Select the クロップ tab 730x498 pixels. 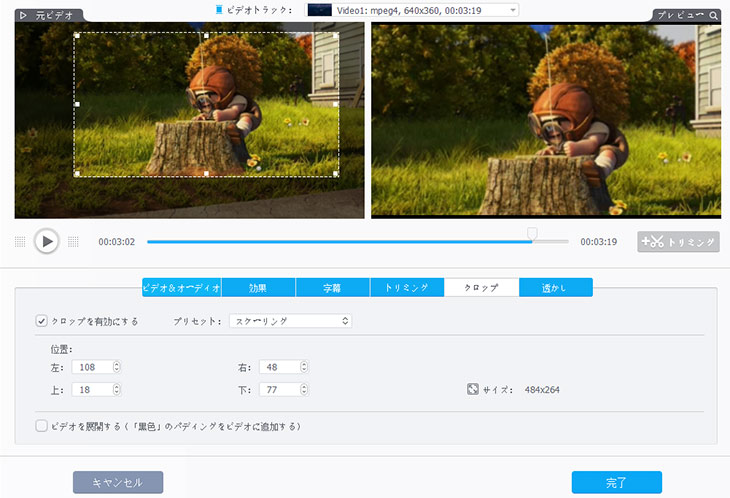coord(481,288)
